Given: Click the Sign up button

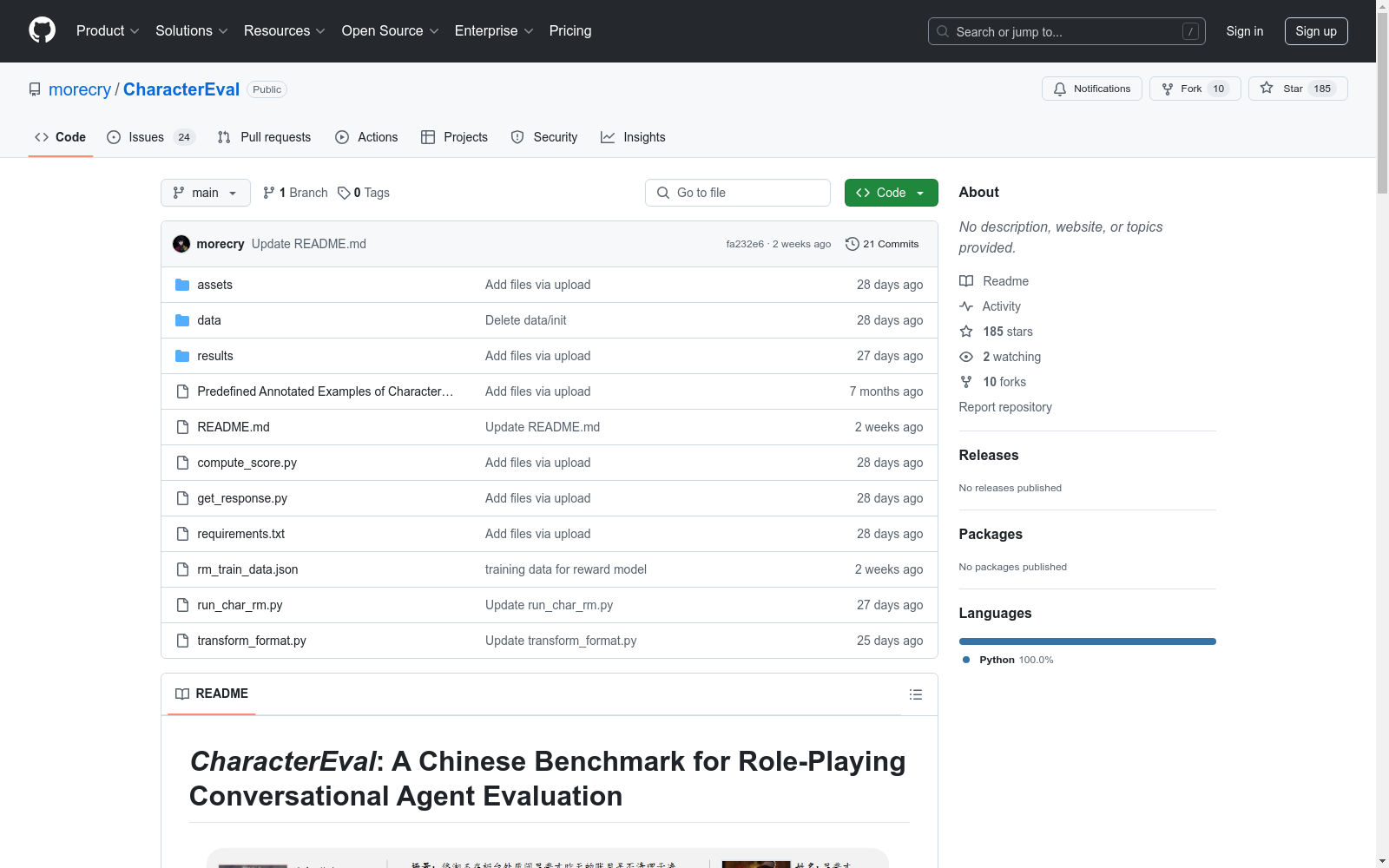Looking at the screenshot, I should [x=1315, y=31].
